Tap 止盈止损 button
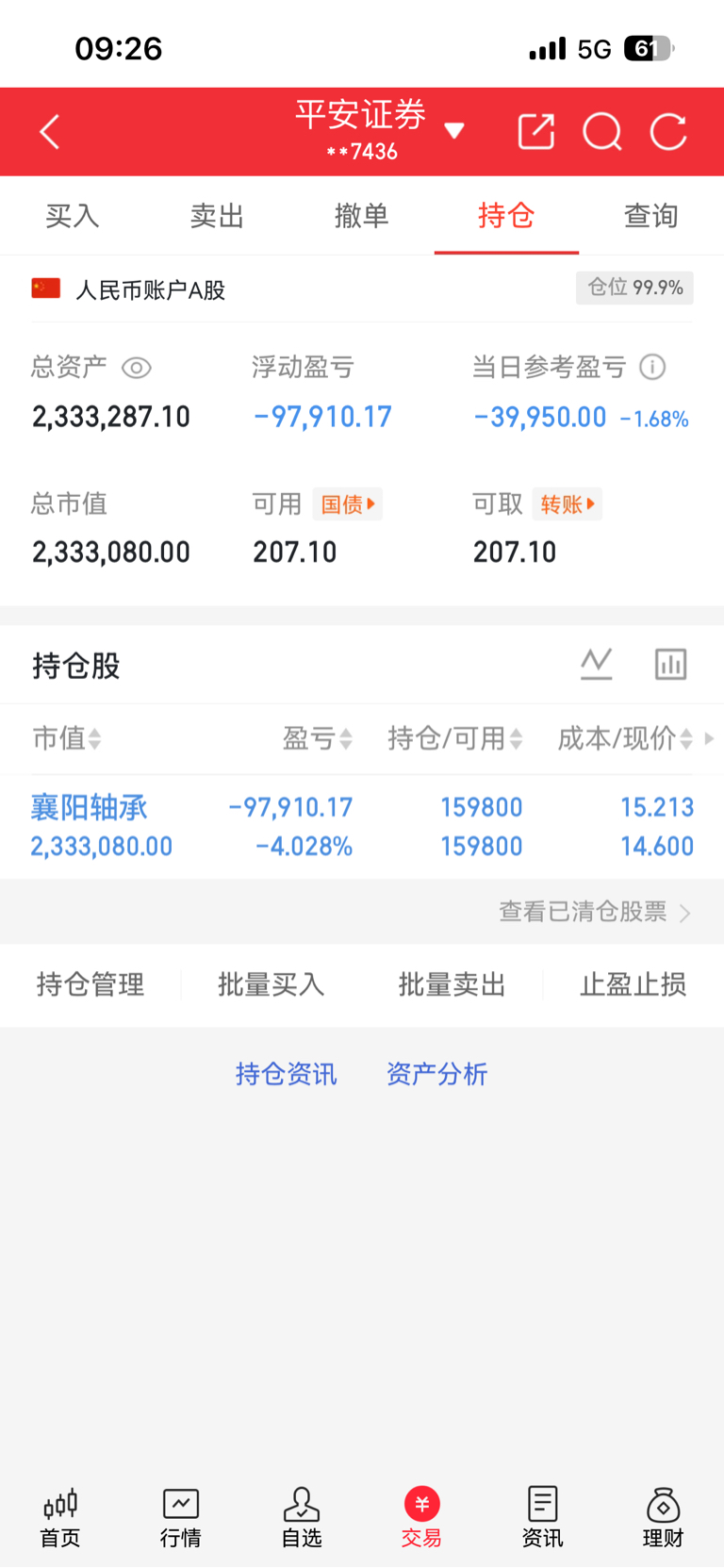 (633, 985)
